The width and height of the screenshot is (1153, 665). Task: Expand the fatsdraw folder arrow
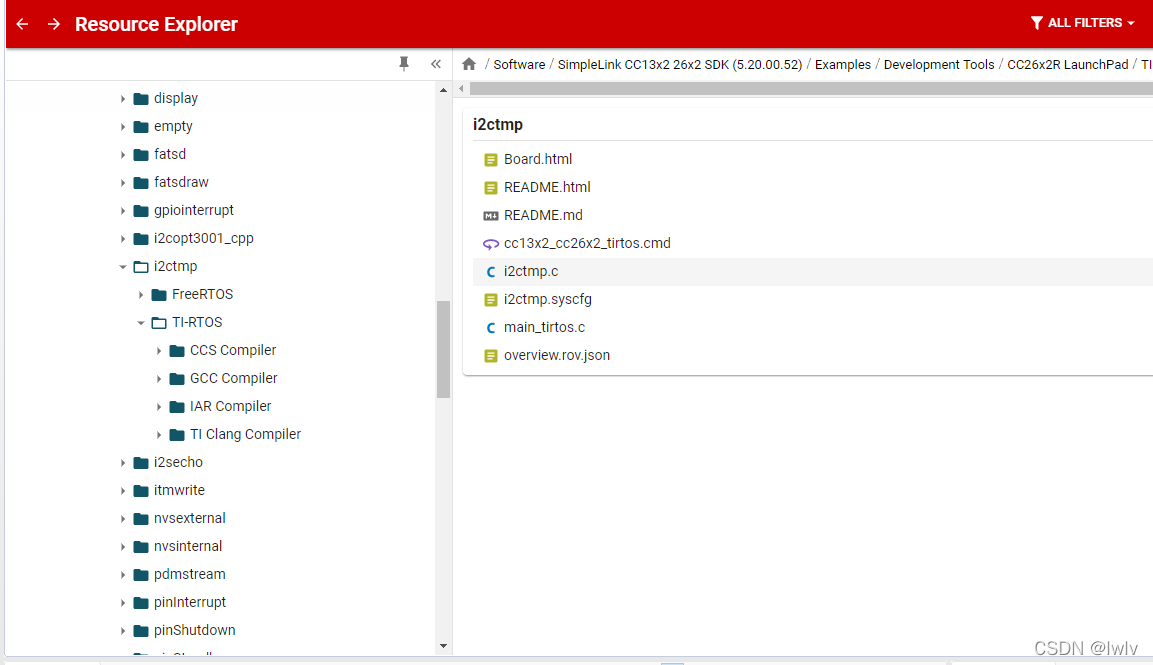[123, 182]
